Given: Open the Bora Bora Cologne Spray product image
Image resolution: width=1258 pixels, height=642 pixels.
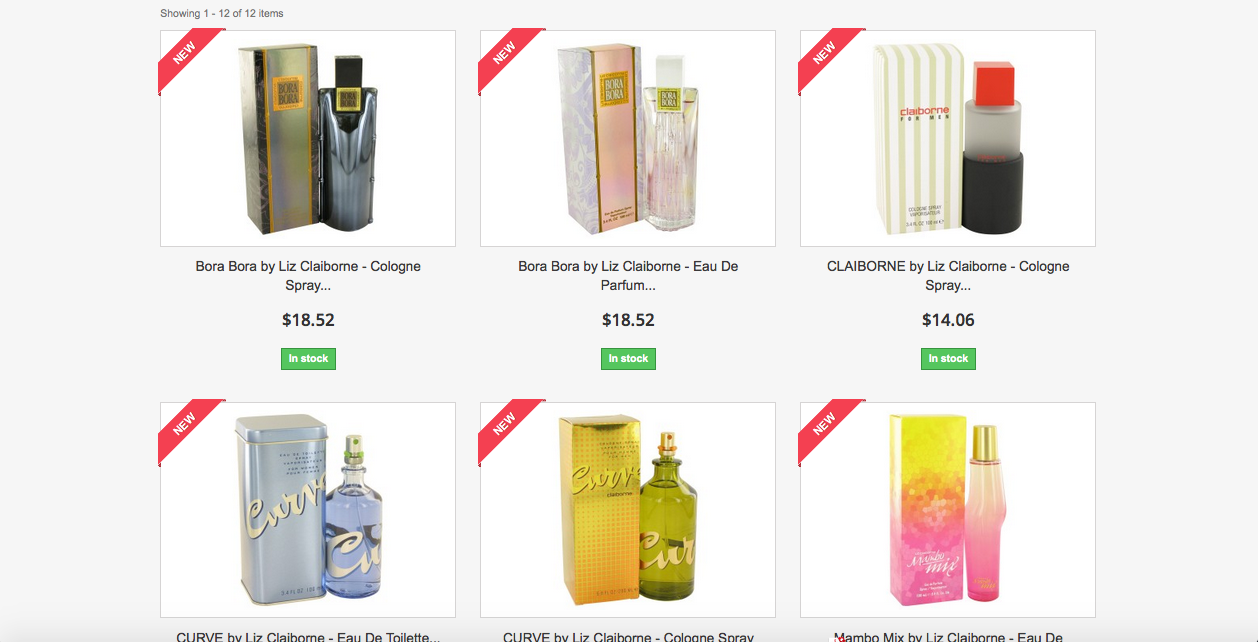Looking at the screenshot, I should pos(308,138).
